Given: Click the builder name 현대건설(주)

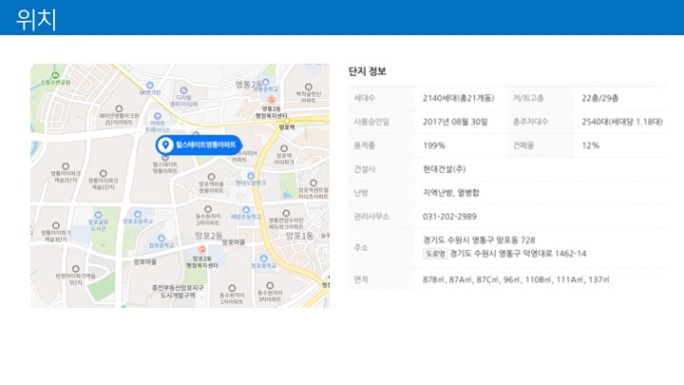Looking at the screenshot, I should (444, 169).
